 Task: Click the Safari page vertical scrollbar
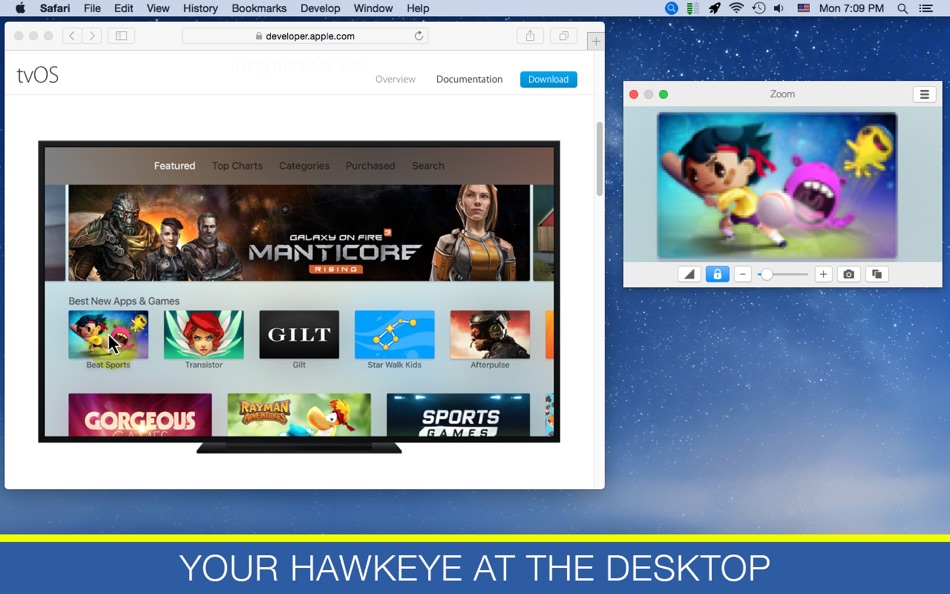tap(599, 159)
